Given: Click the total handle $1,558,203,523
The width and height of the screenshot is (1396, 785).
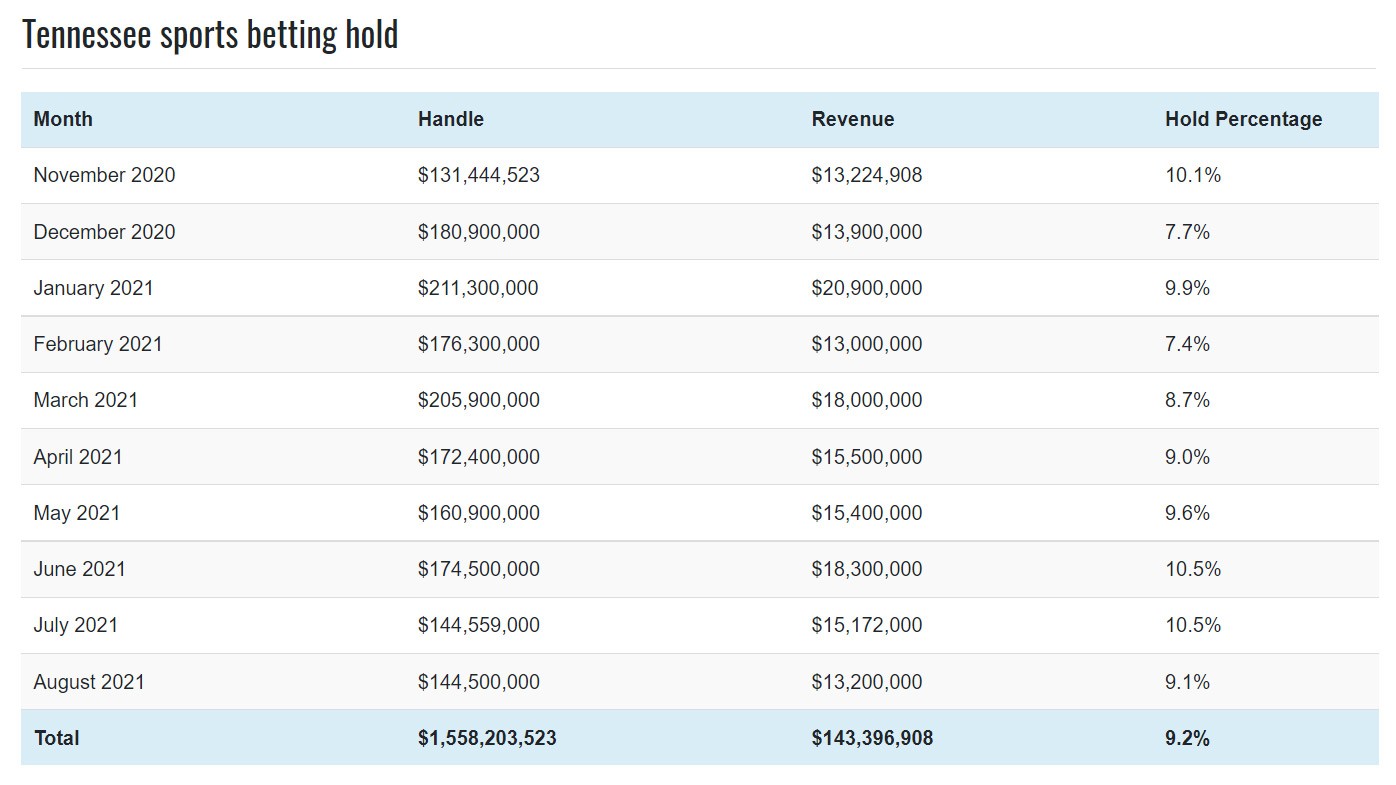Looking at the screenshot, I should pyautogui.click(x=487, y=738).
